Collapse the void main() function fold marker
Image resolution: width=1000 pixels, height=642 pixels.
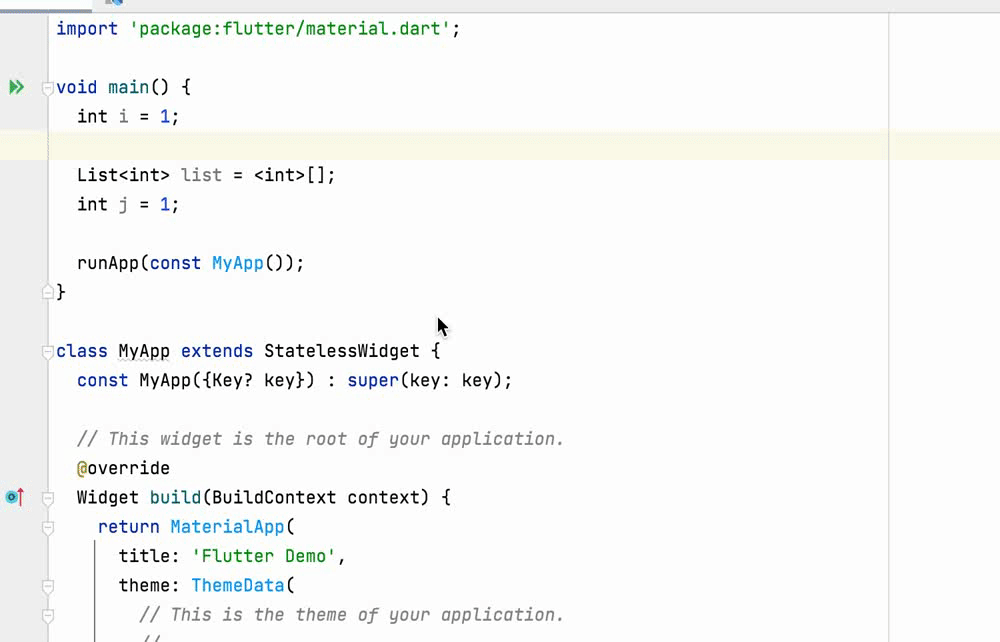(47, 88)
